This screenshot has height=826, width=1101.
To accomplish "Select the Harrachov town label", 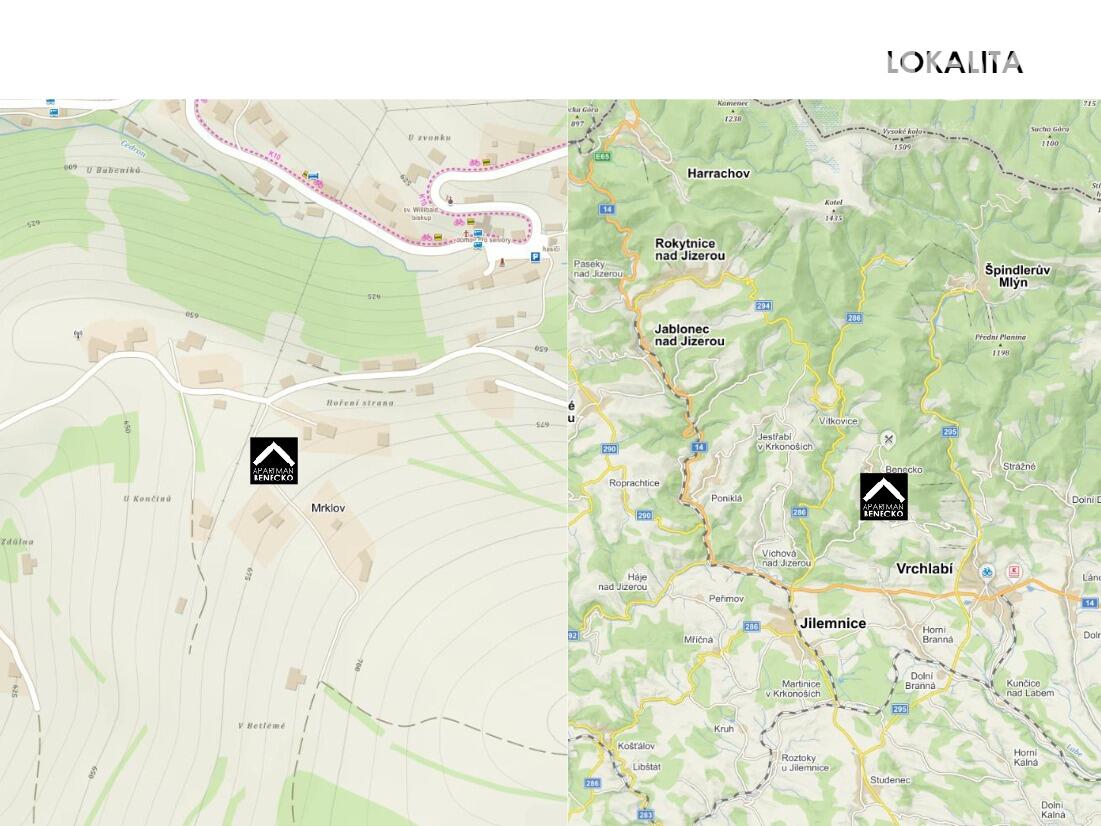I will coord(718,173).
